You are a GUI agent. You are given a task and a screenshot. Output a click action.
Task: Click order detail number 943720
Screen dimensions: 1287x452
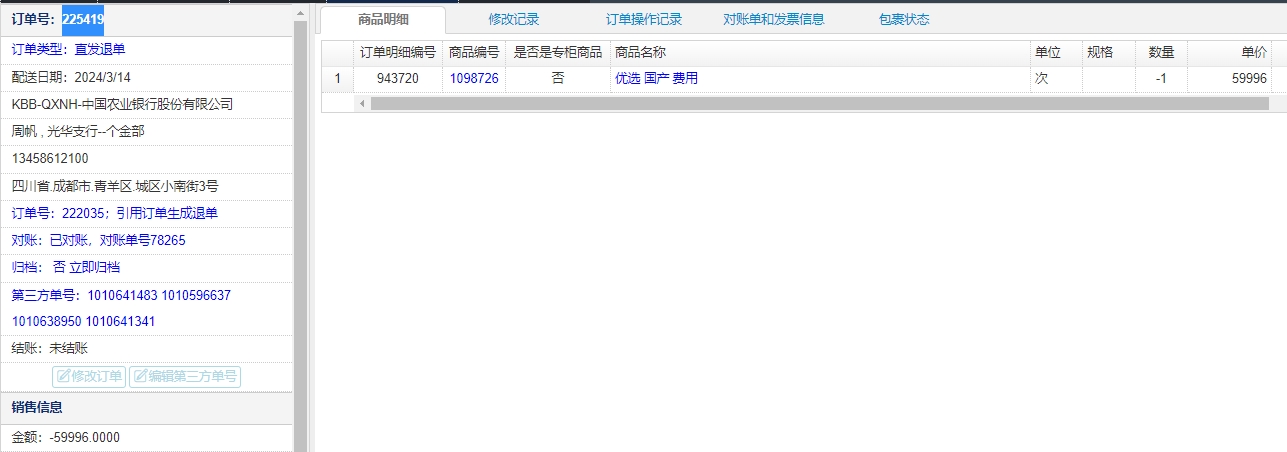point(398,78)
